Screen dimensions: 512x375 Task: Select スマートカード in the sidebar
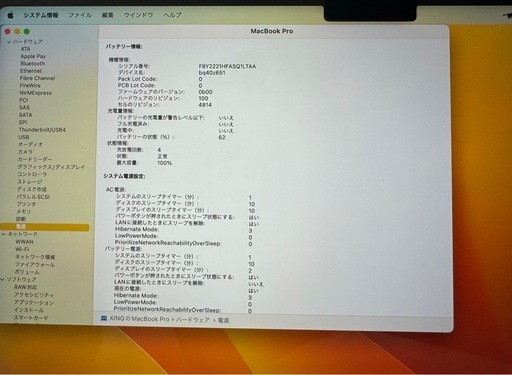point(31,318)
